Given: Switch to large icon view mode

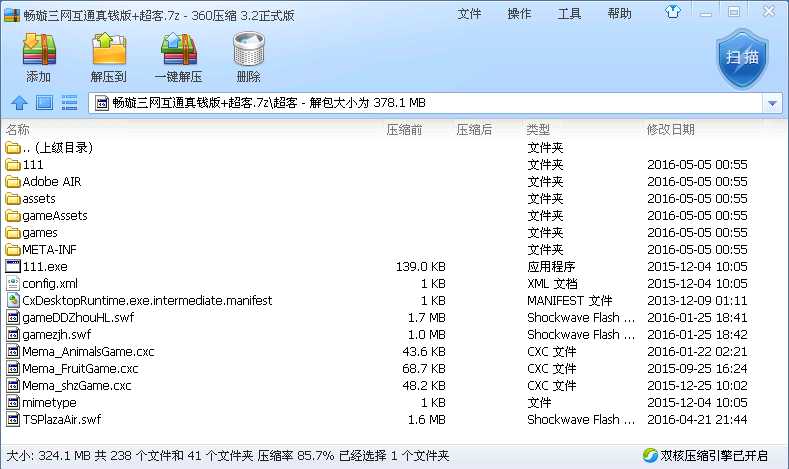Looking at the screenshot, I should coord(44,103).
